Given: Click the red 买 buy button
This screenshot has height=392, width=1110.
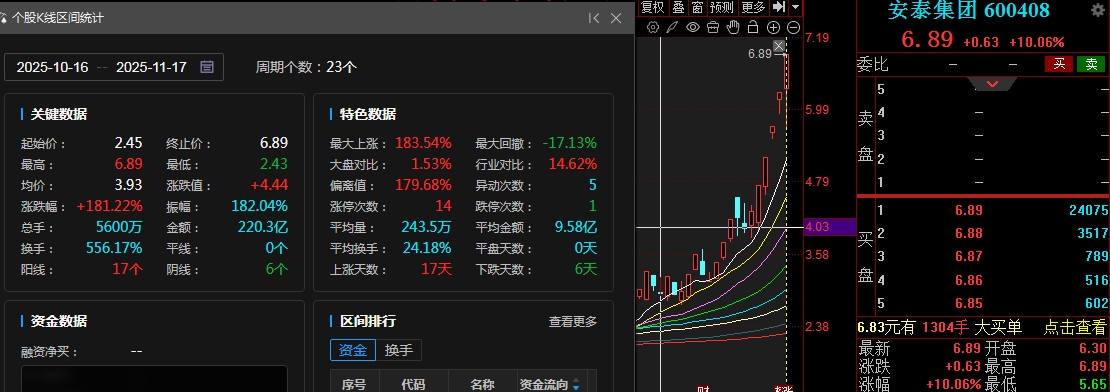Looking at the screenshot, I should pos(1059,64).
